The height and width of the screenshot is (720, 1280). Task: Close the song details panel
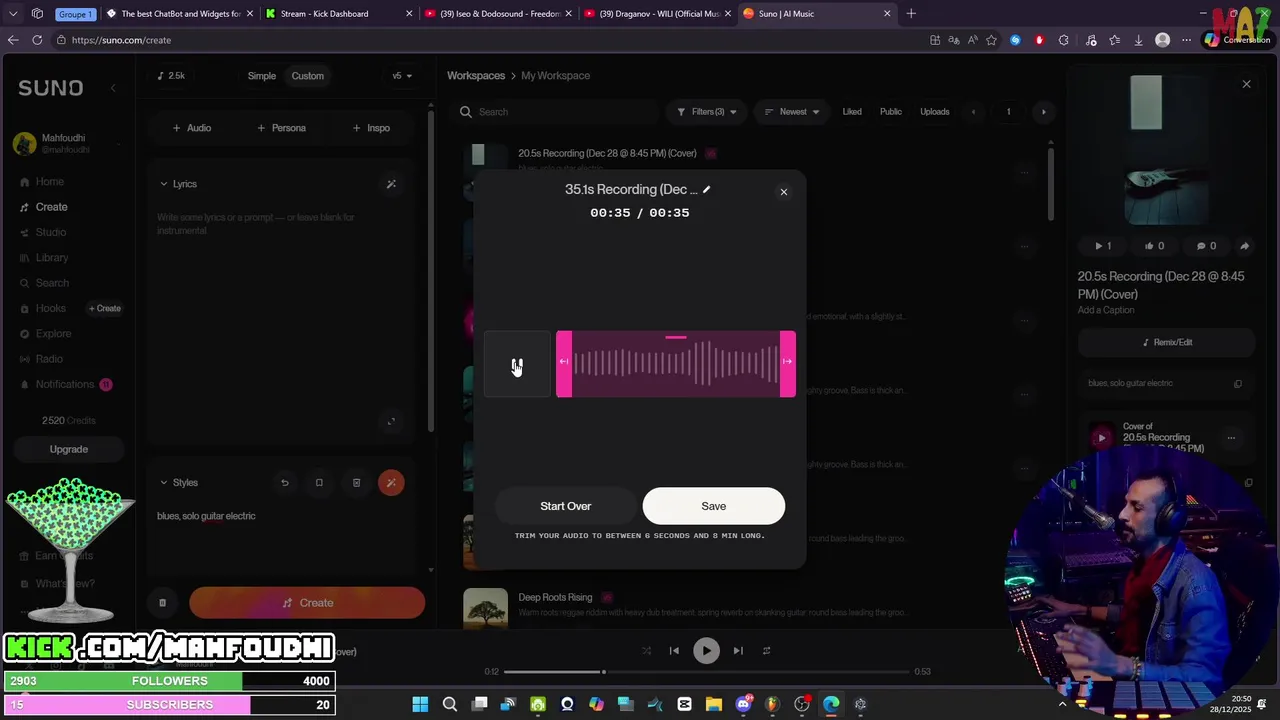point(1246,85)
